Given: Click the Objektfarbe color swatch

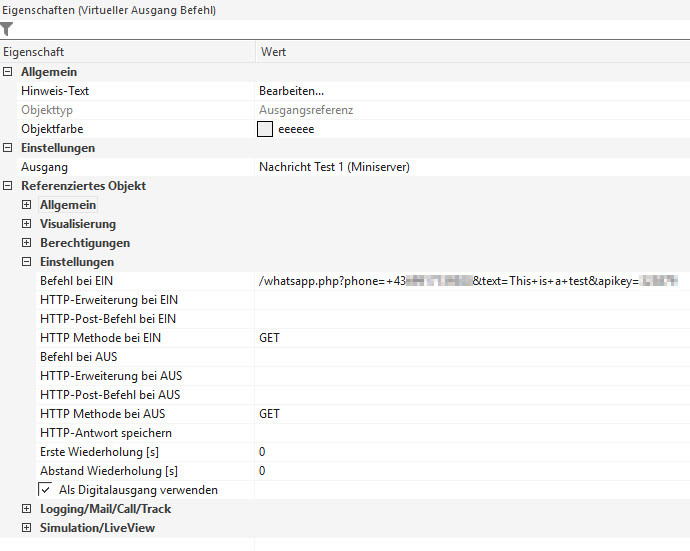Looking at the screenshot, I should [265, 129].
